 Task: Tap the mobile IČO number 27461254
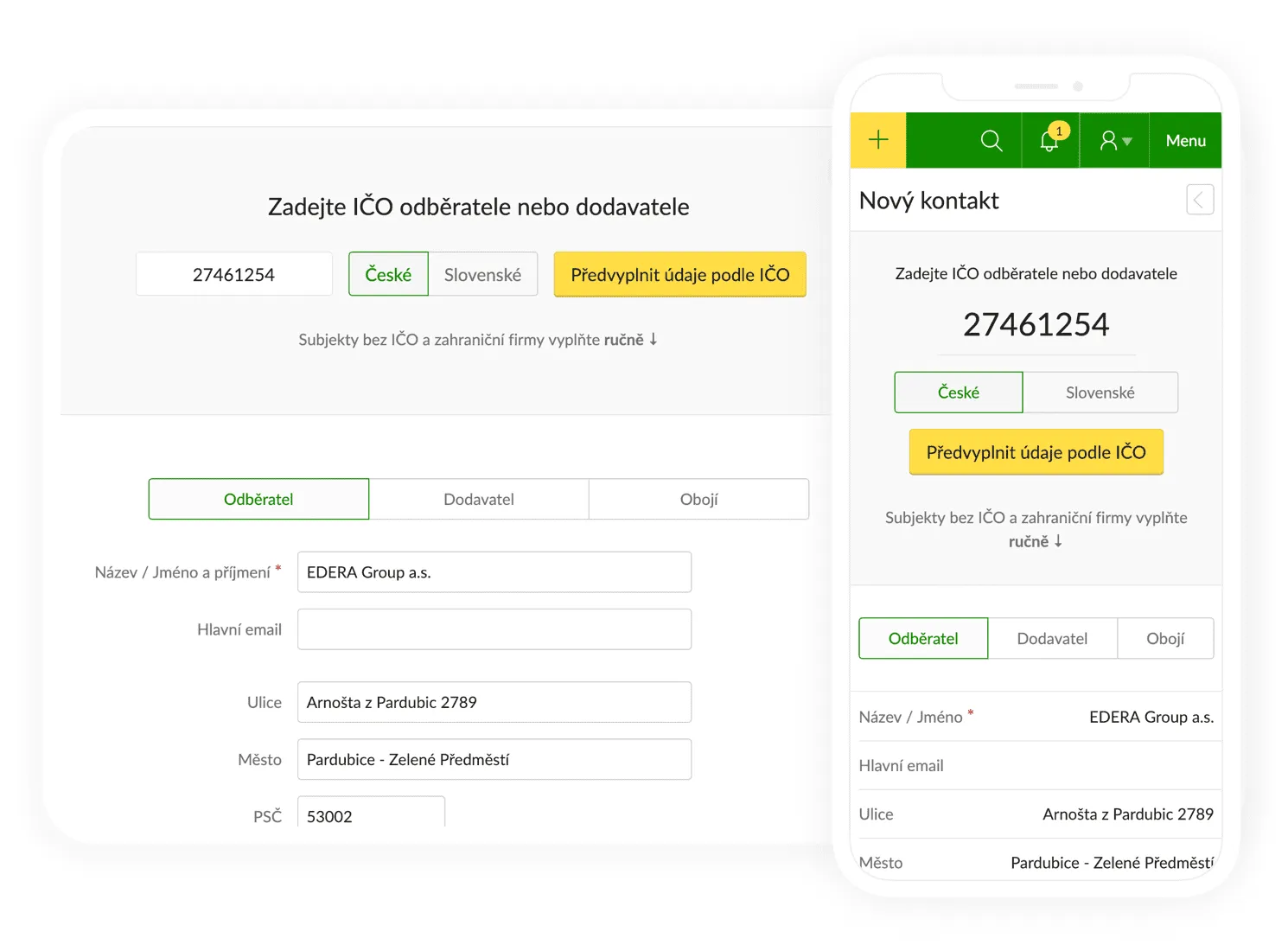click(1036, 325)
